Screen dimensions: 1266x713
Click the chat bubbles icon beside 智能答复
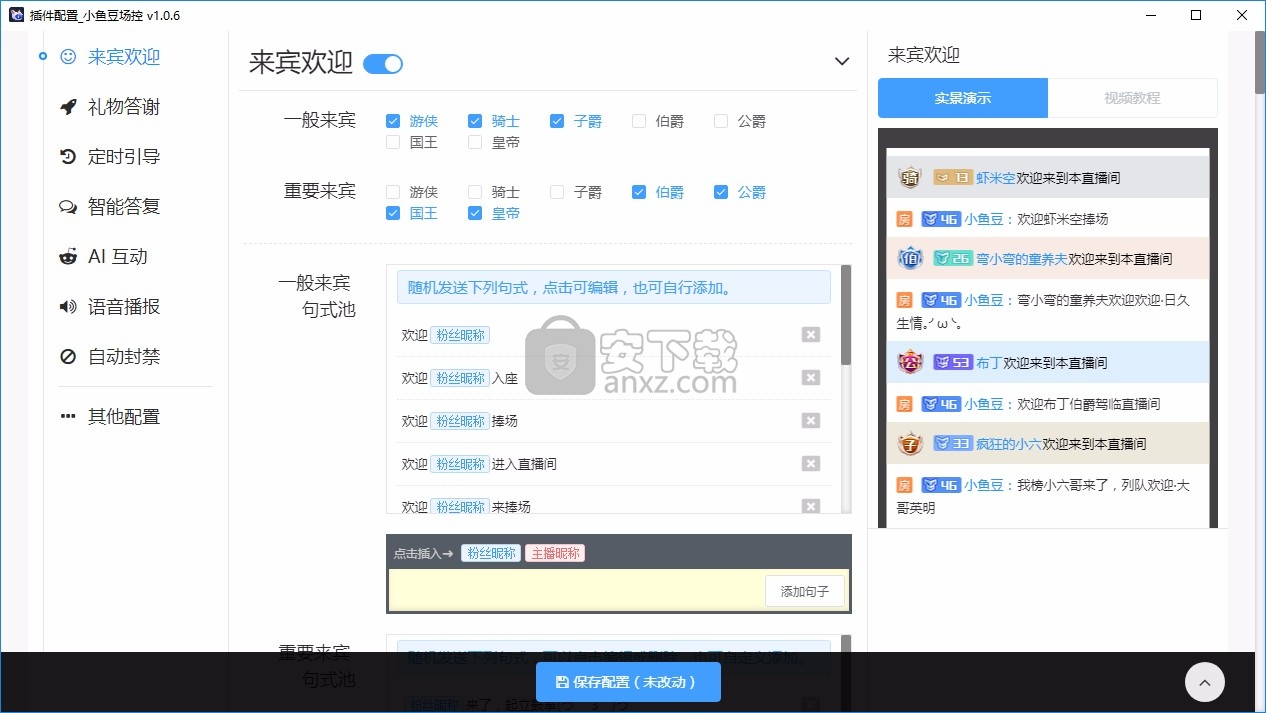click(x=68, y=207)
